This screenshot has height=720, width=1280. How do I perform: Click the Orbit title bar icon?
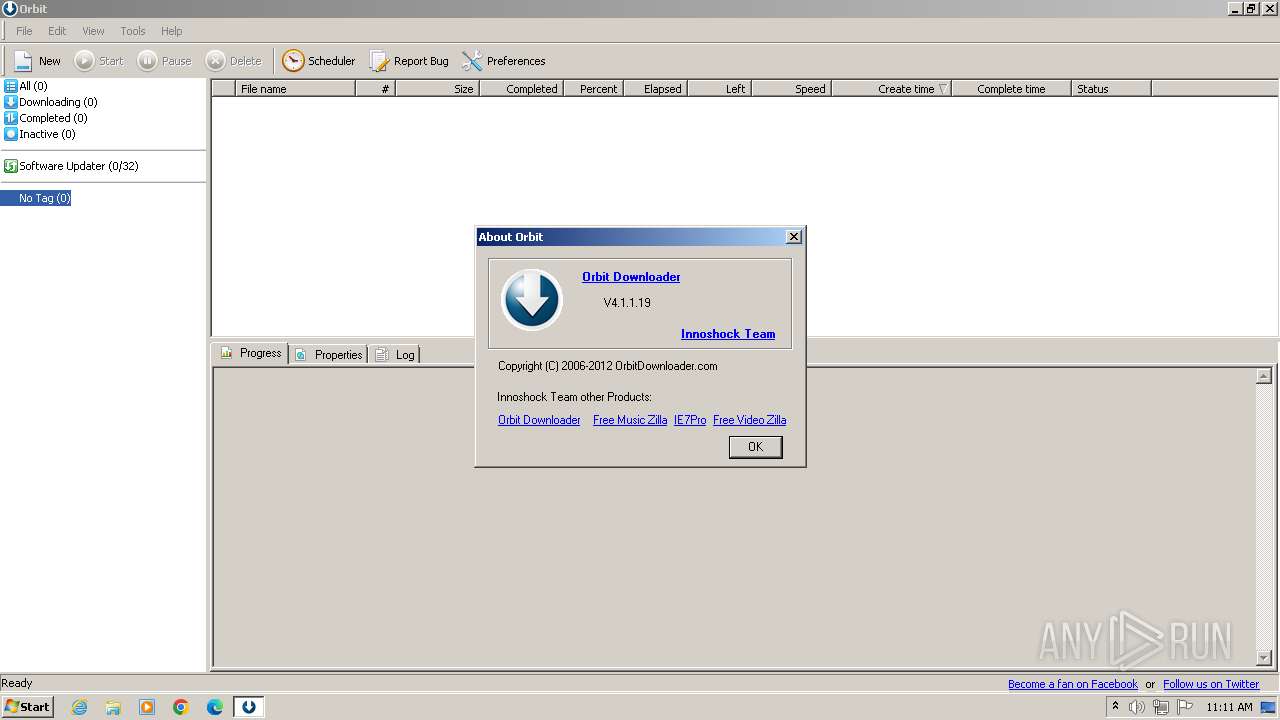pyautogui.click(x=10, y=9)
